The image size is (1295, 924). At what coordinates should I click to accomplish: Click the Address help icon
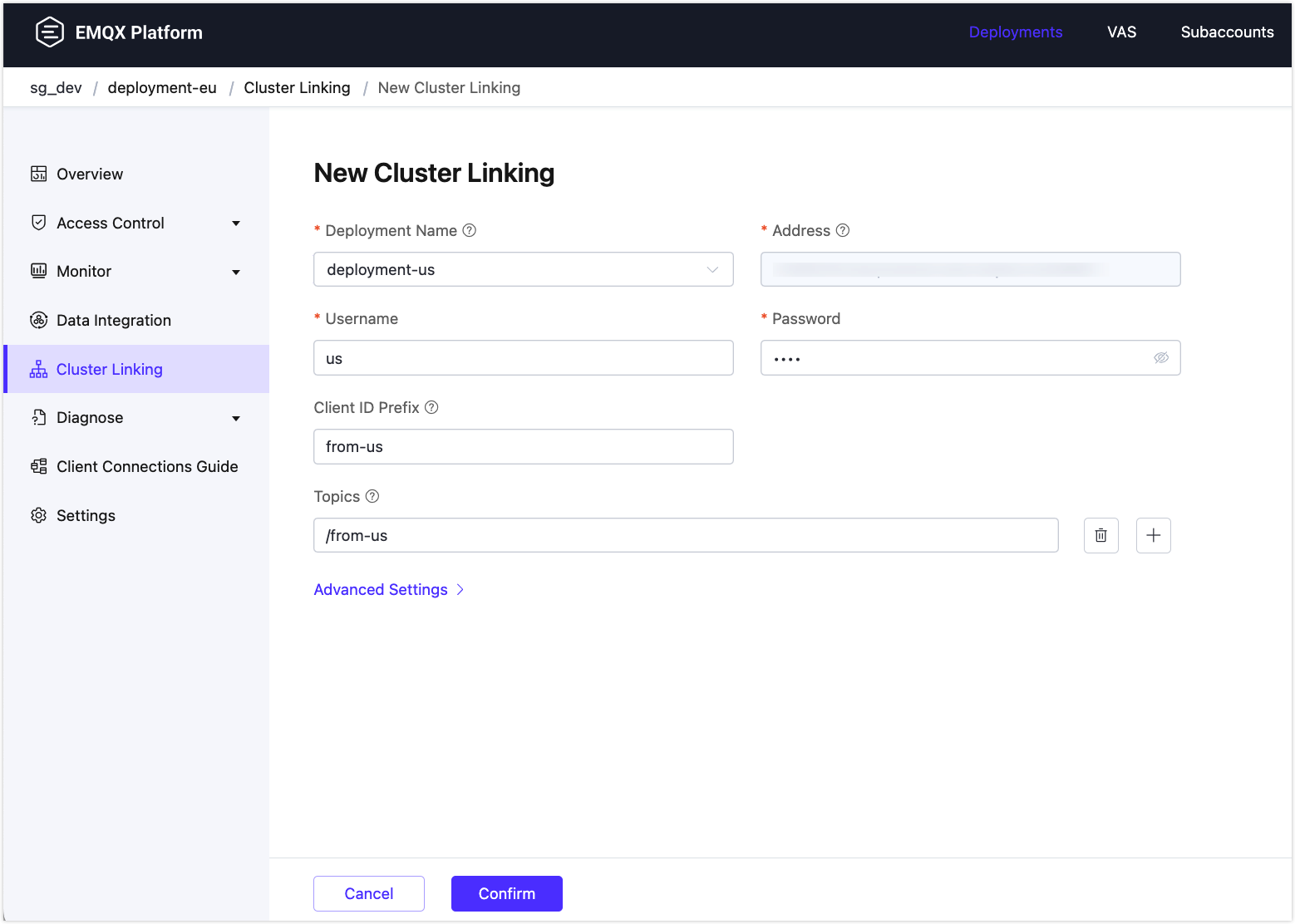click(843, 230)
